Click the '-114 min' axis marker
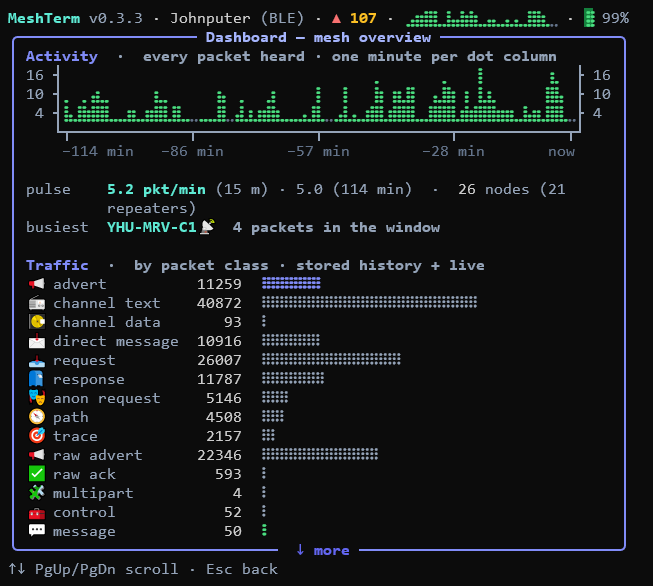This screenshot has width=653, height=586. click(x=98, y=152)
